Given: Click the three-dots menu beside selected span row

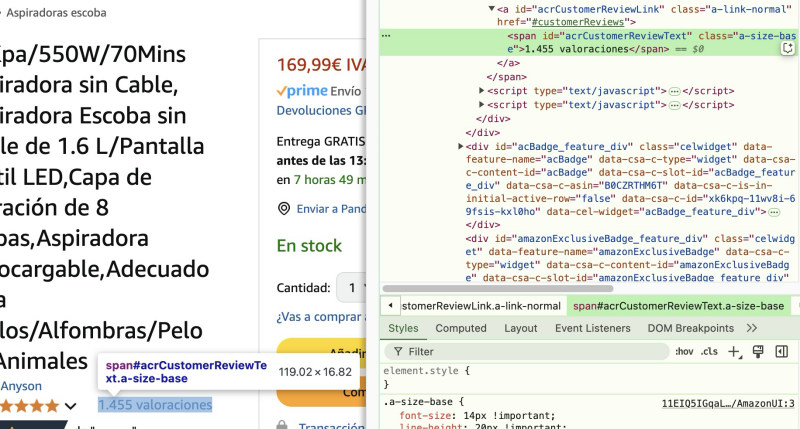Looking at the screenshot, I should (386, 36).
